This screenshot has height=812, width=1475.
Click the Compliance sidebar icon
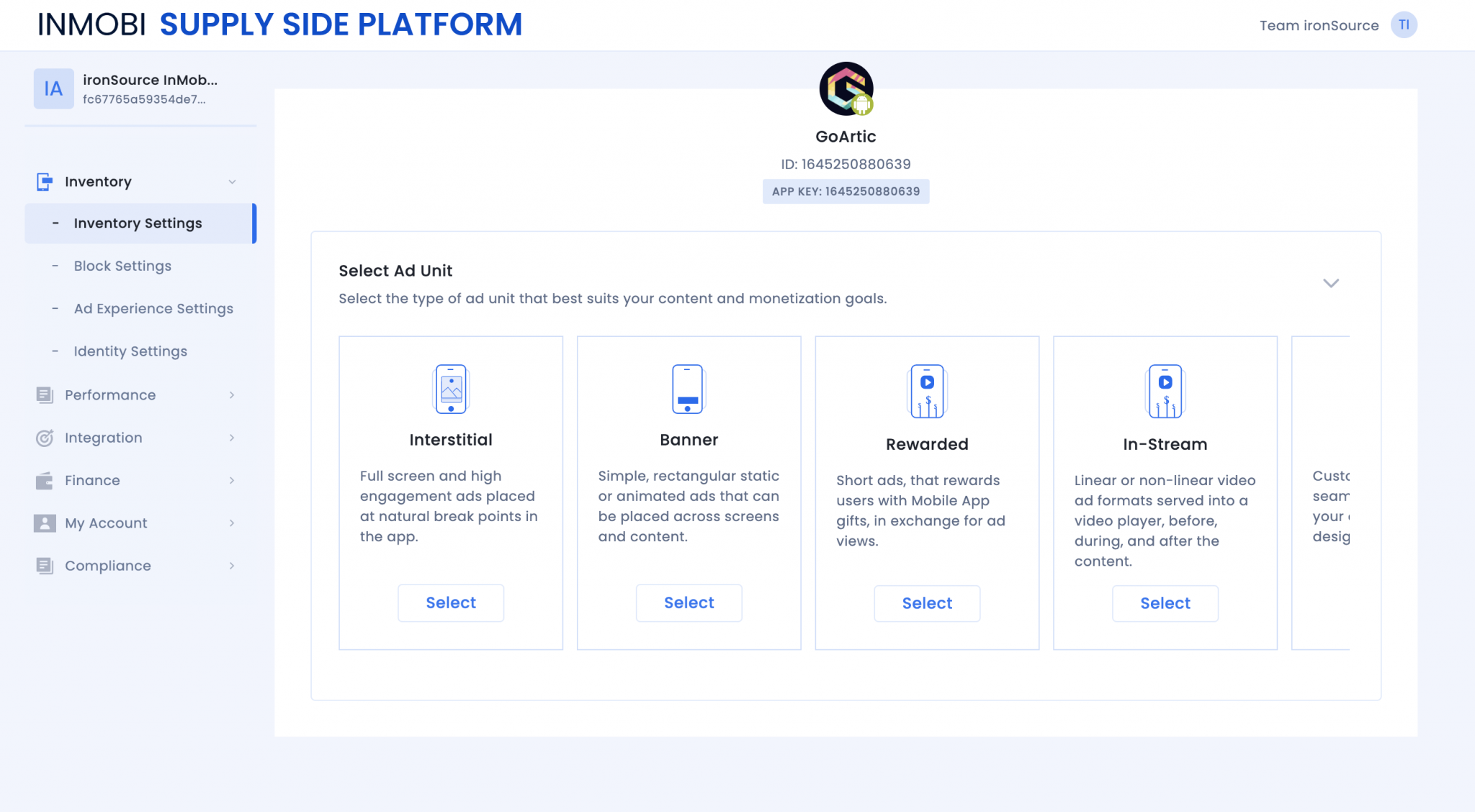[43, 566]
